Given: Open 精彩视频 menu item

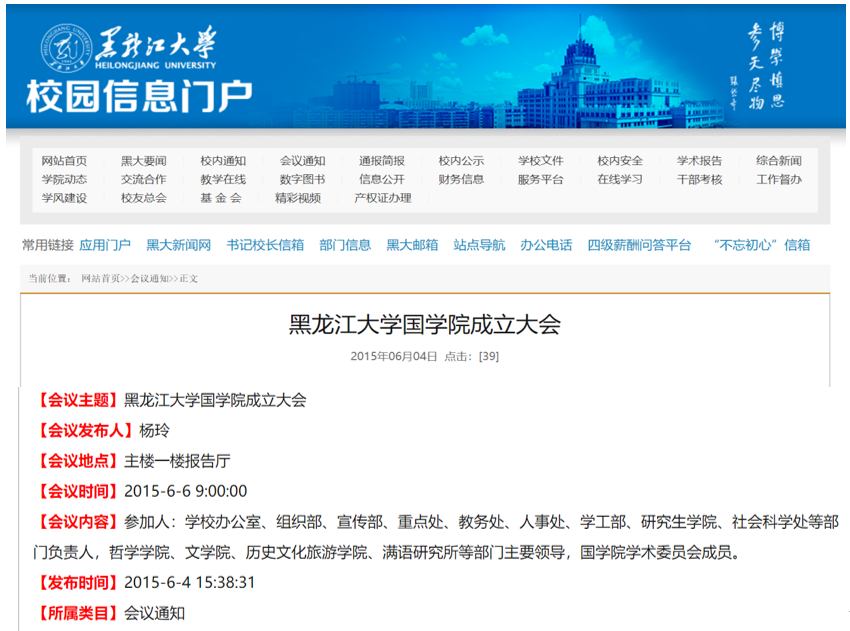Looking at the screenshot, I should pos(298,198).
